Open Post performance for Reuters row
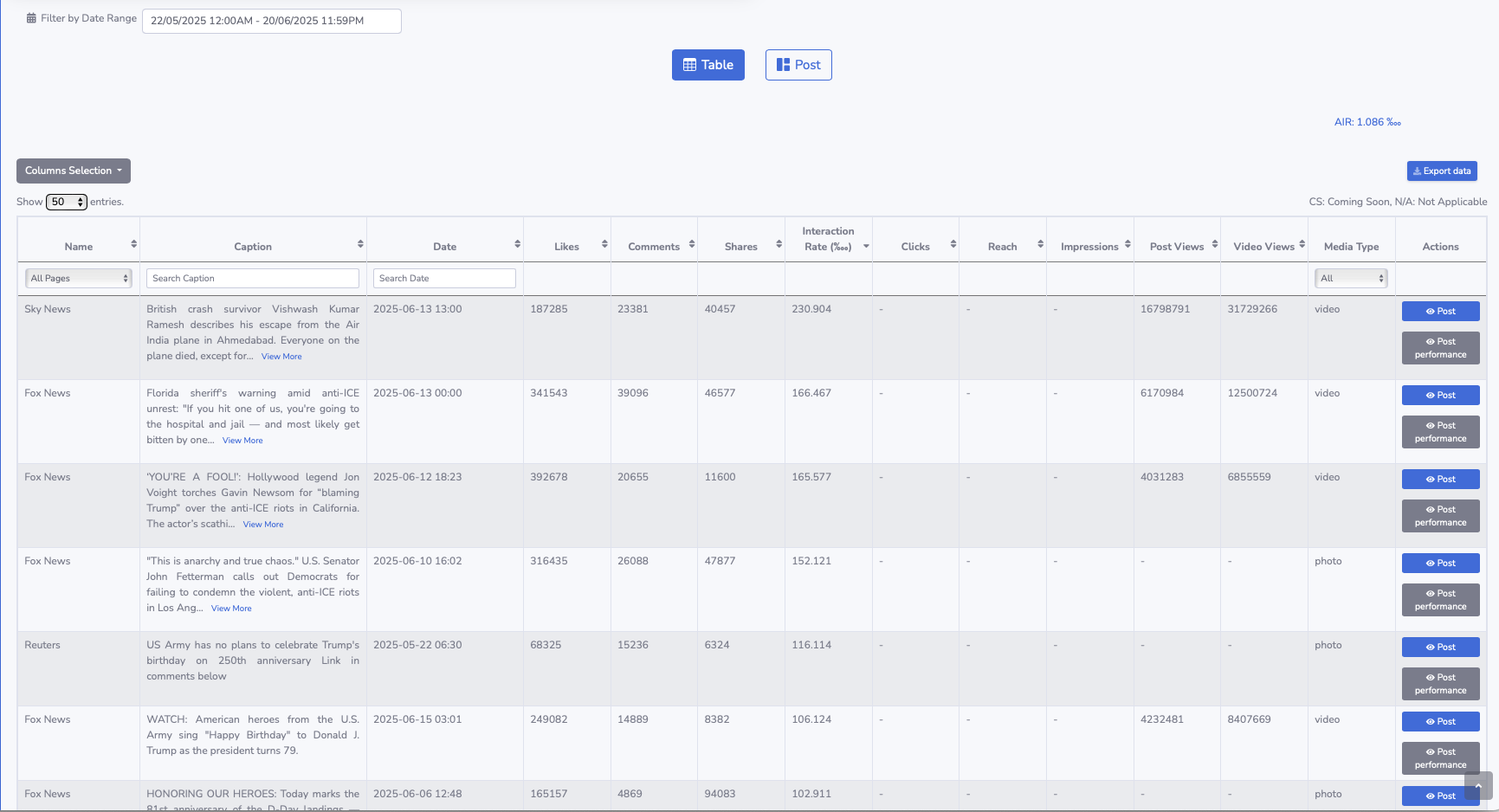This screenshot has width=1499, height=812. [x=1441, y=684]
